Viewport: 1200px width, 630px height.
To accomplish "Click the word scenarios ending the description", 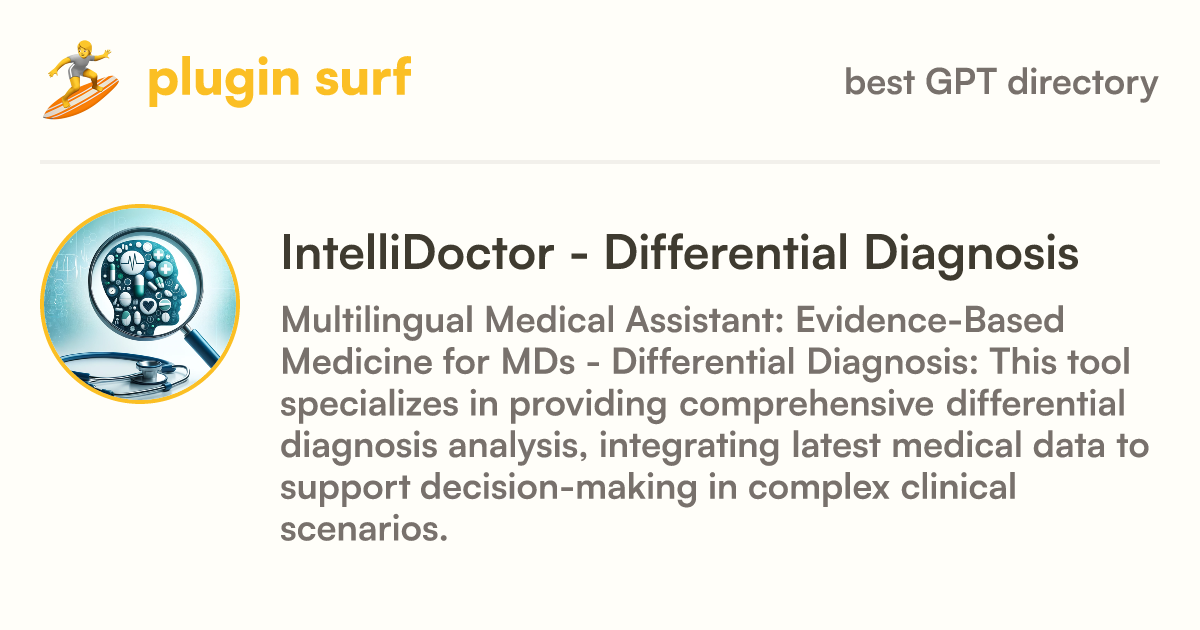I will point(363,530).
